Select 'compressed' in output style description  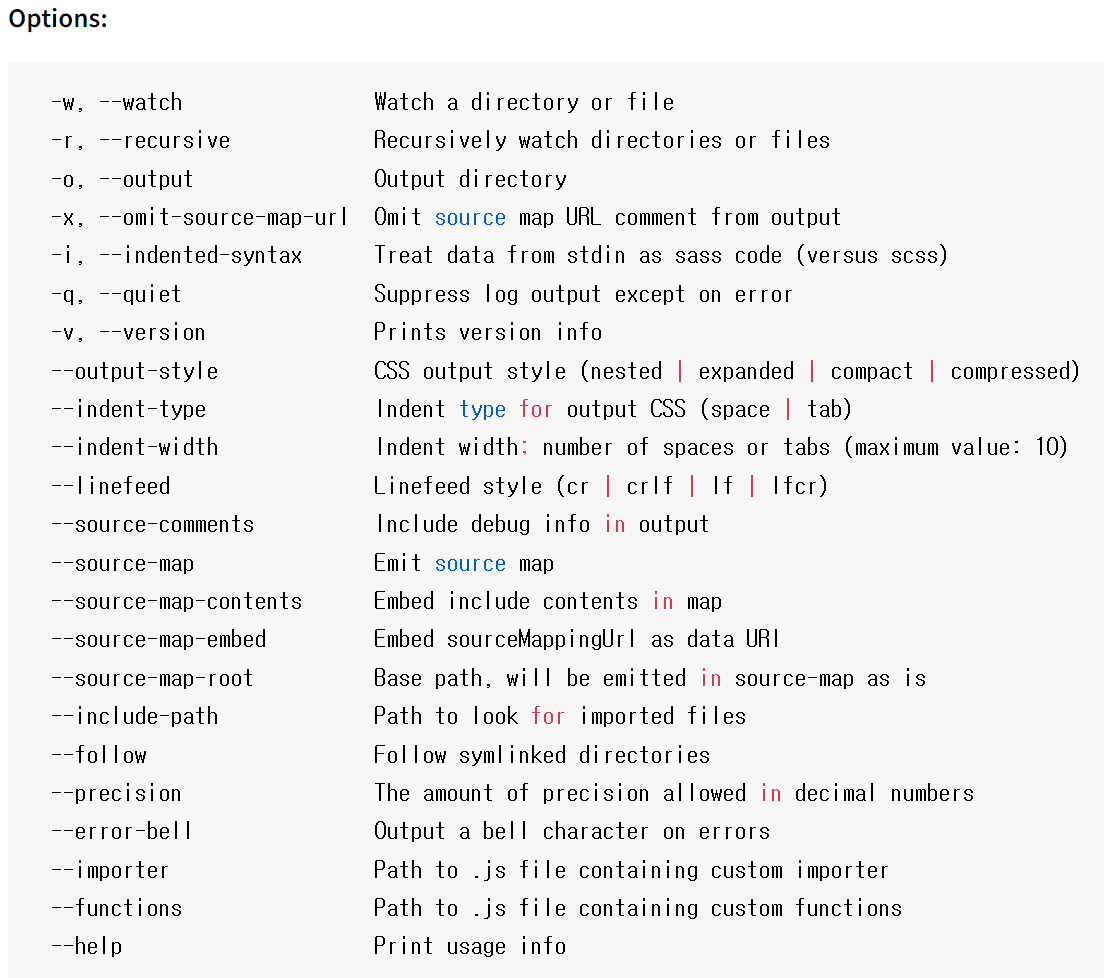click(x=1015, y=371)
